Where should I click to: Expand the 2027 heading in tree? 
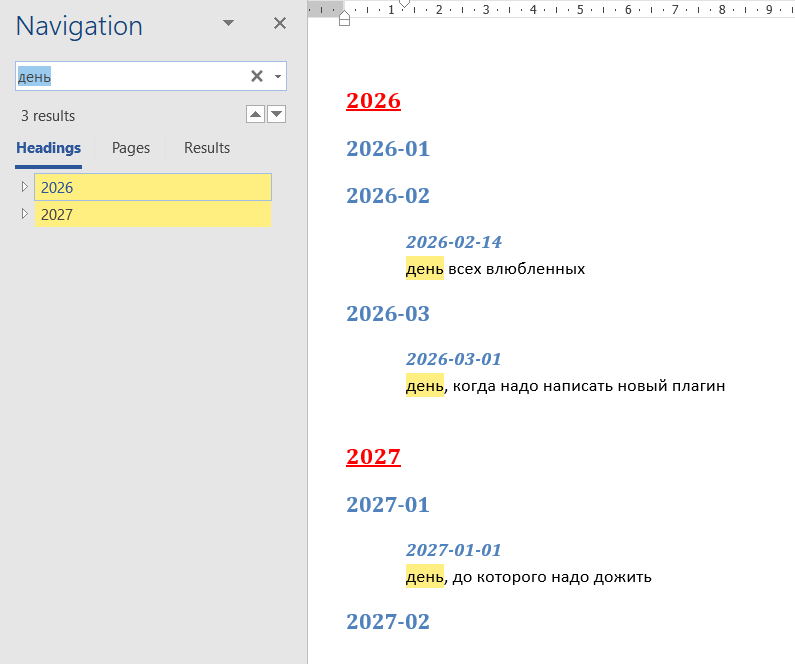25,214
